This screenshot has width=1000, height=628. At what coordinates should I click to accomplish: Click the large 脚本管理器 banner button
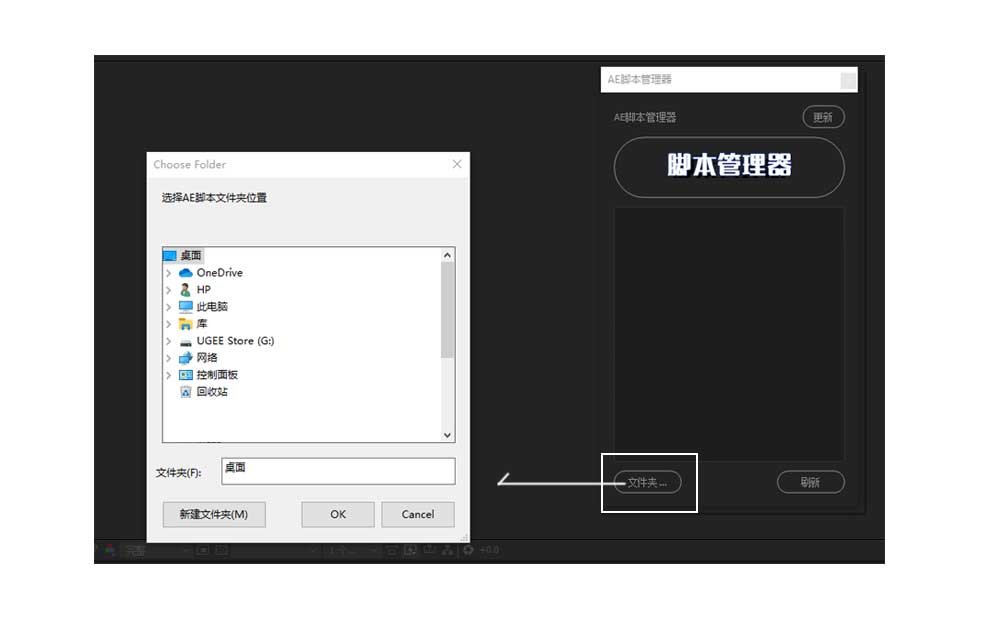pos(729,167)
